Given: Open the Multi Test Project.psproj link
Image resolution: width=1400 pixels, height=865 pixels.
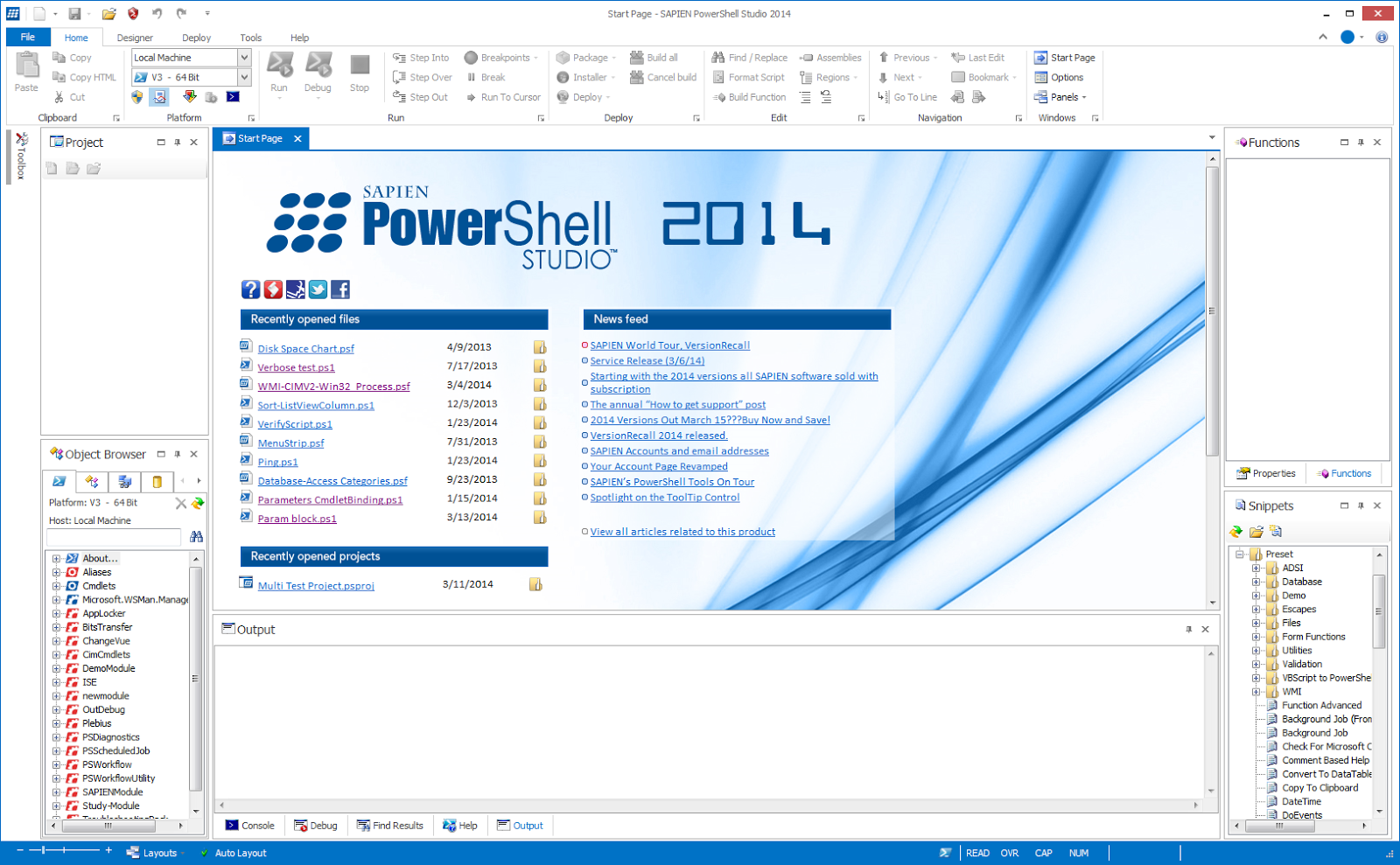Looking at the screenshot, I should (x=316, y=586).
